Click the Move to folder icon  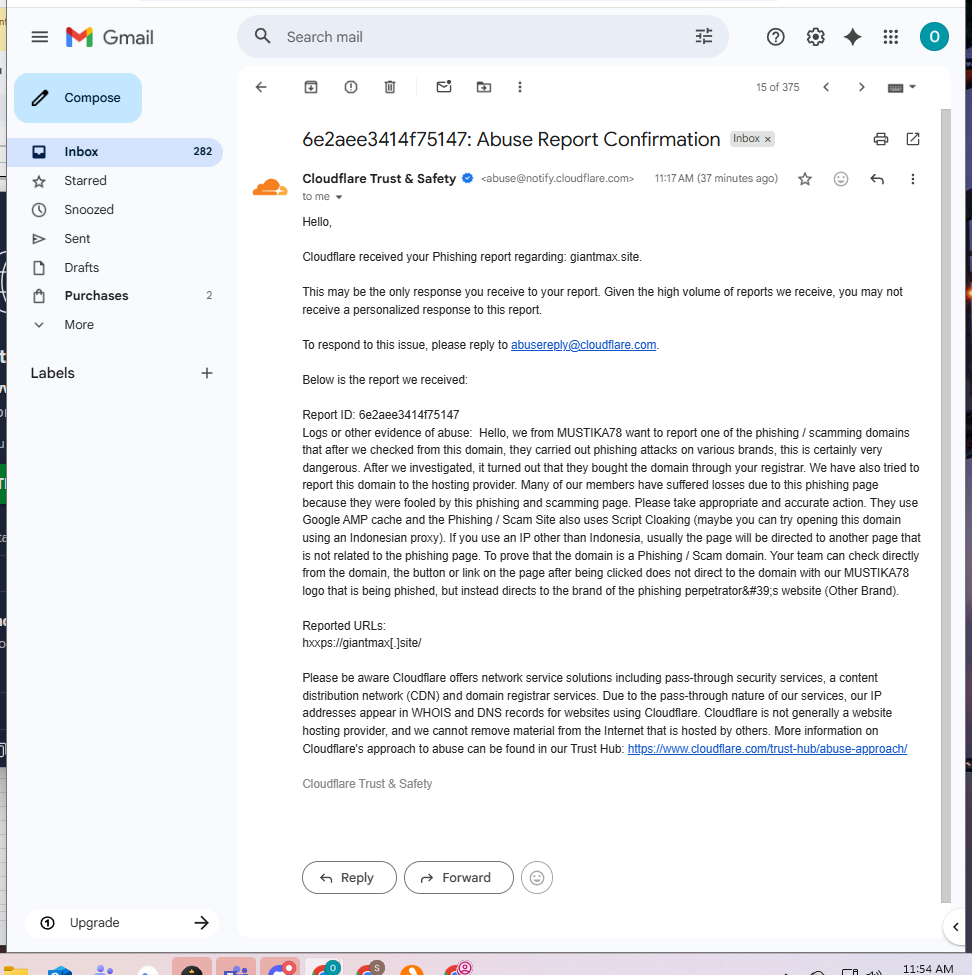[x=484, y=87]
